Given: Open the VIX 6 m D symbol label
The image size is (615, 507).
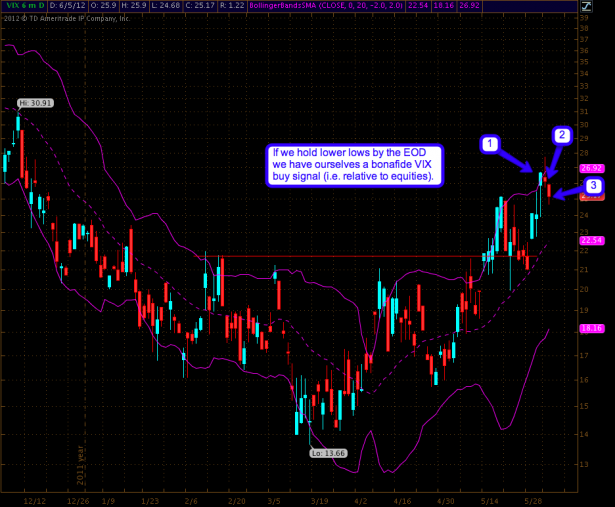Looking at the screenshot, I should [x=23, y=7].
